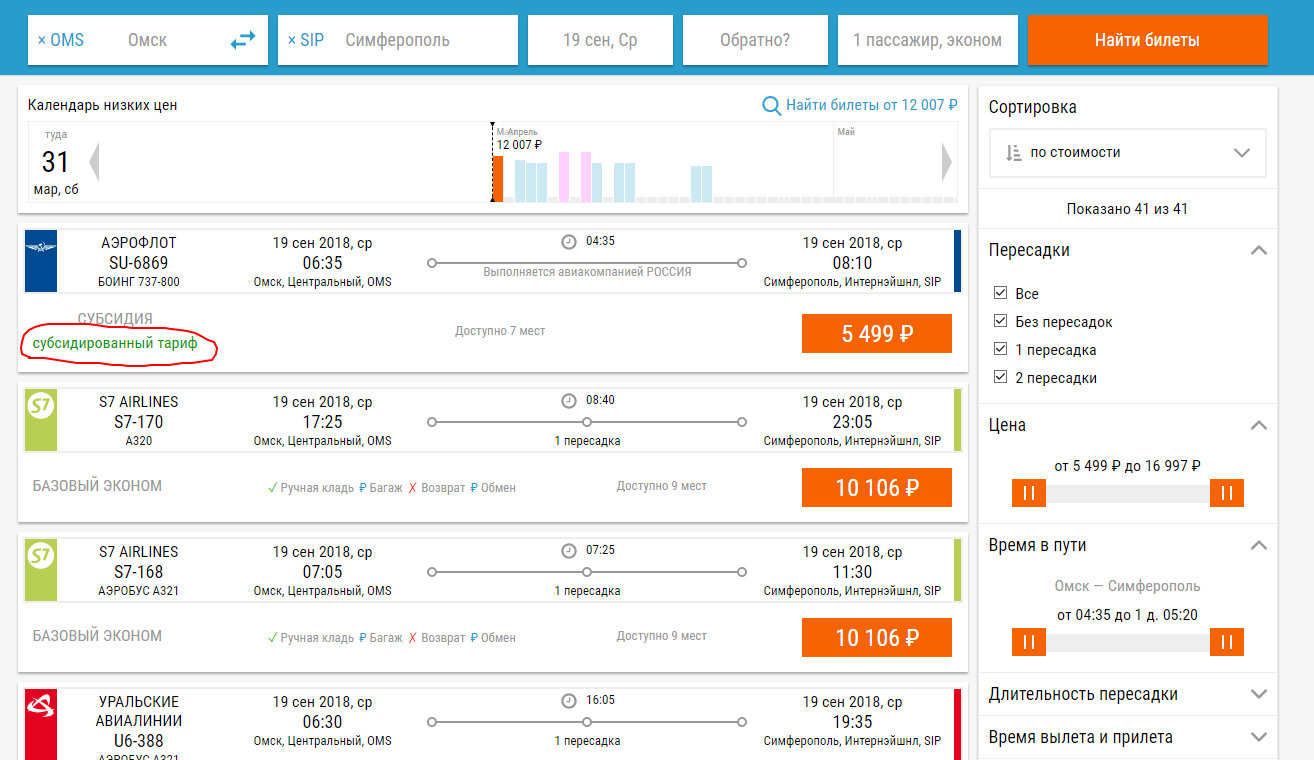Click the clock icon next to 07:25 duration

[569, 550]
